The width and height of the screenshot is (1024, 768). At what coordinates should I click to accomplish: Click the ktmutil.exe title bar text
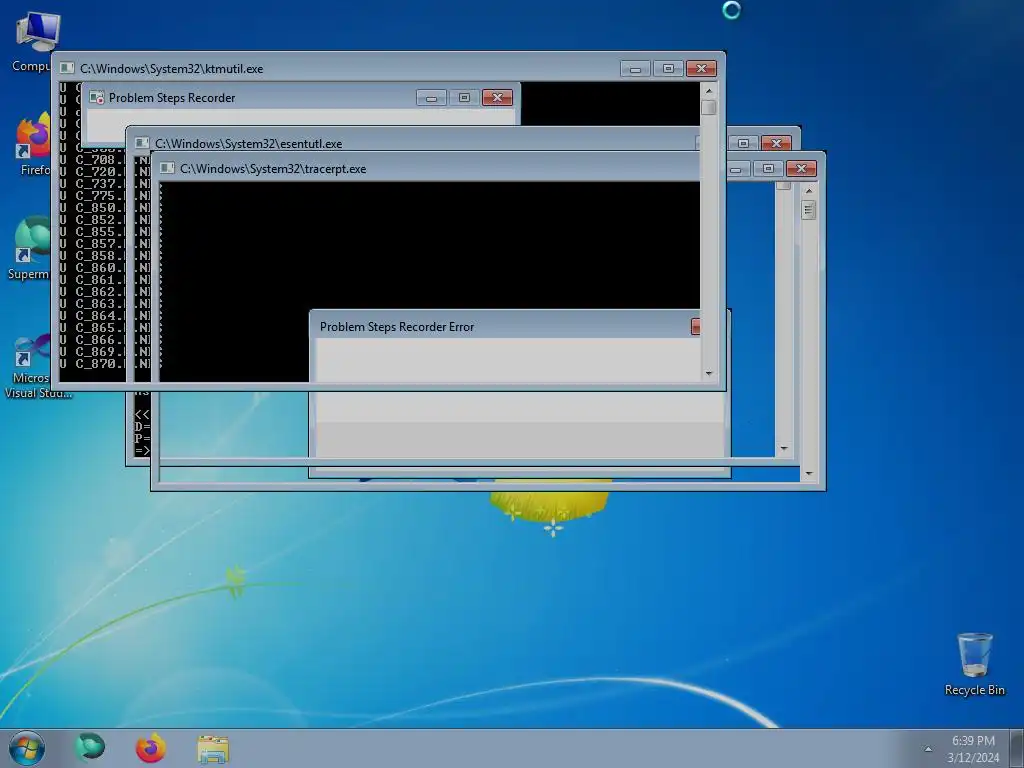coord(172,69)
